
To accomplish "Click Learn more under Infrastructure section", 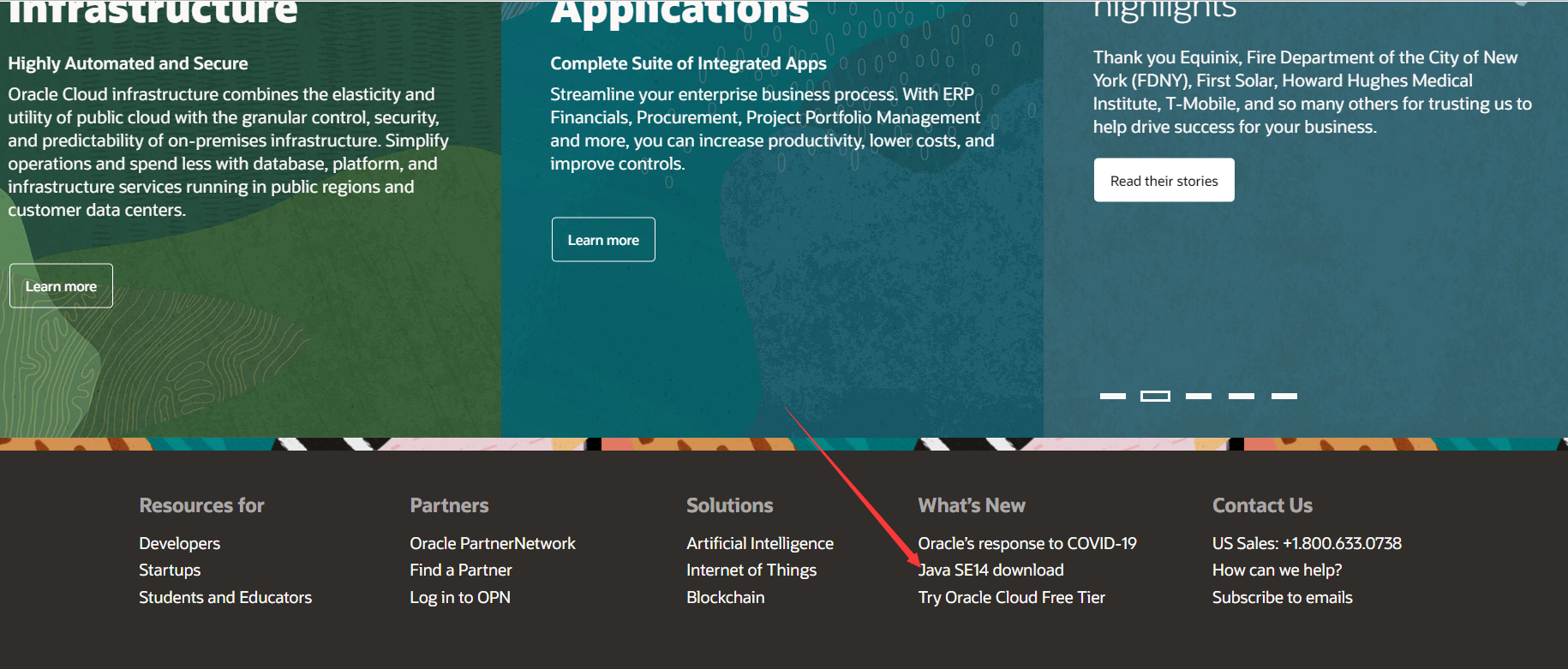I will point(61,286).
